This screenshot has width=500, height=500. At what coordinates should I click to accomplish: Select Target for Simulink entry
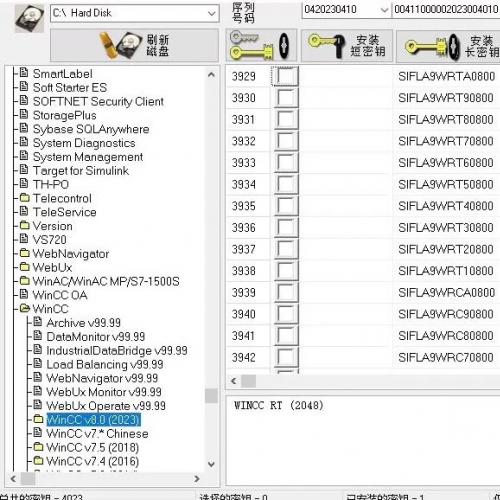click(81, 171)
